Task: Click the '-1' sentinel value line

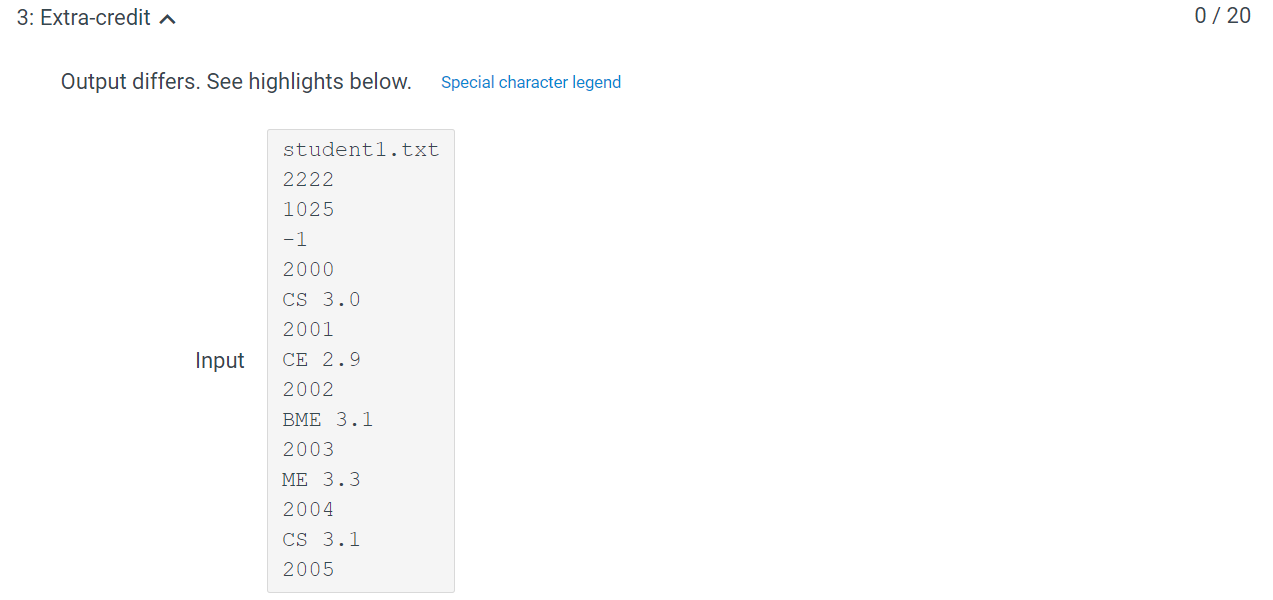Action: pos(294,239)
